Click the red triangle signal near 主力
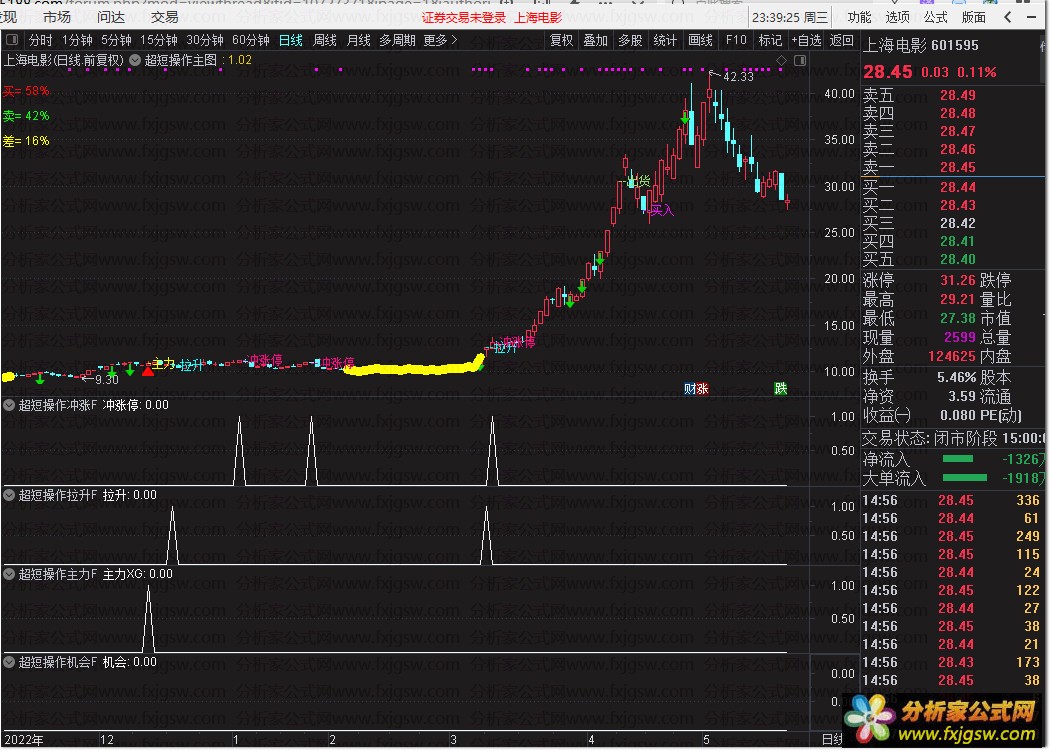1052x751 pixels. tap(148, 370)
